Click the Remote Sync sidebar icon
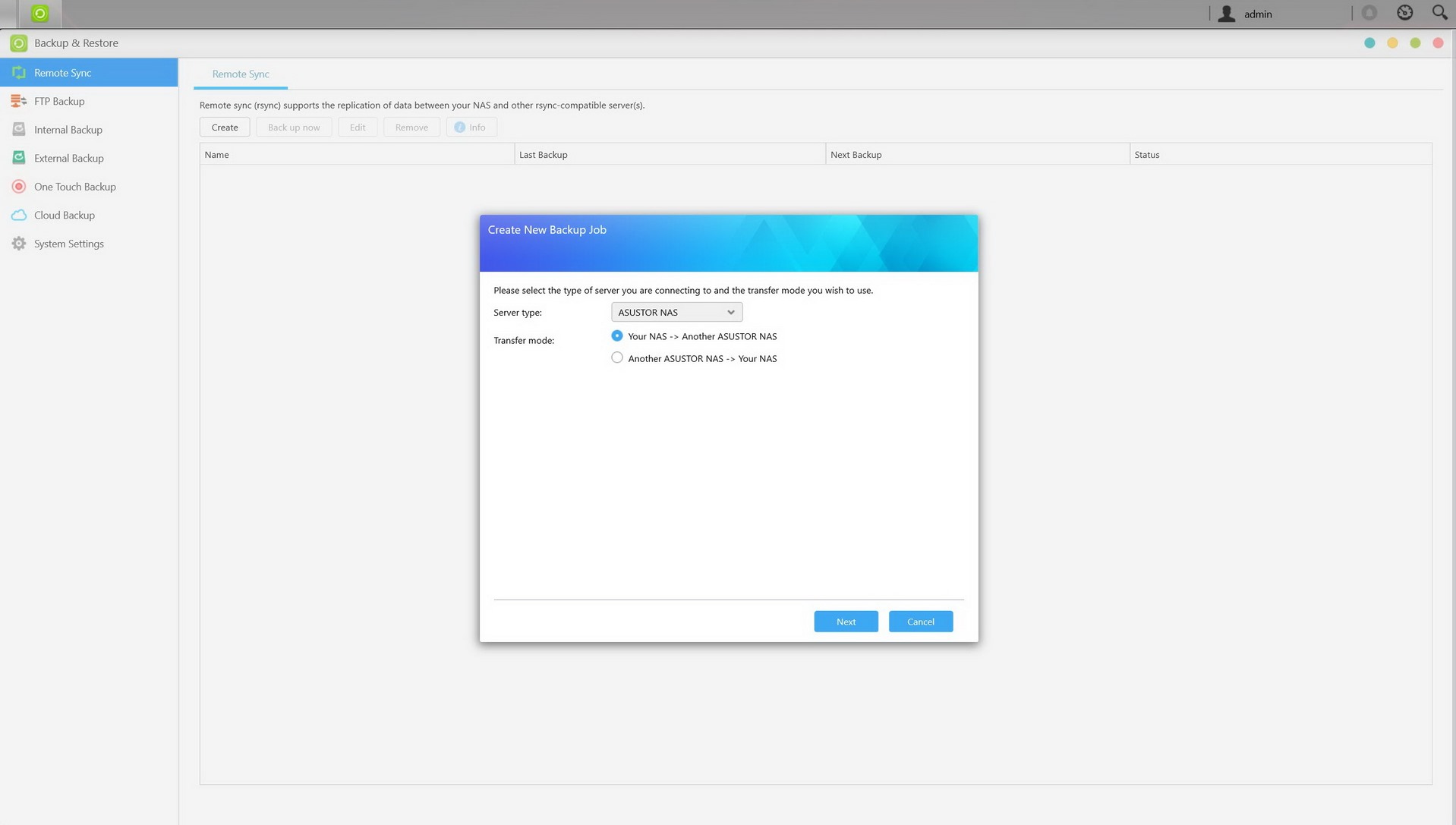Image resolution: width=1456 pixels, height=825 pixels. click(19, 73)
